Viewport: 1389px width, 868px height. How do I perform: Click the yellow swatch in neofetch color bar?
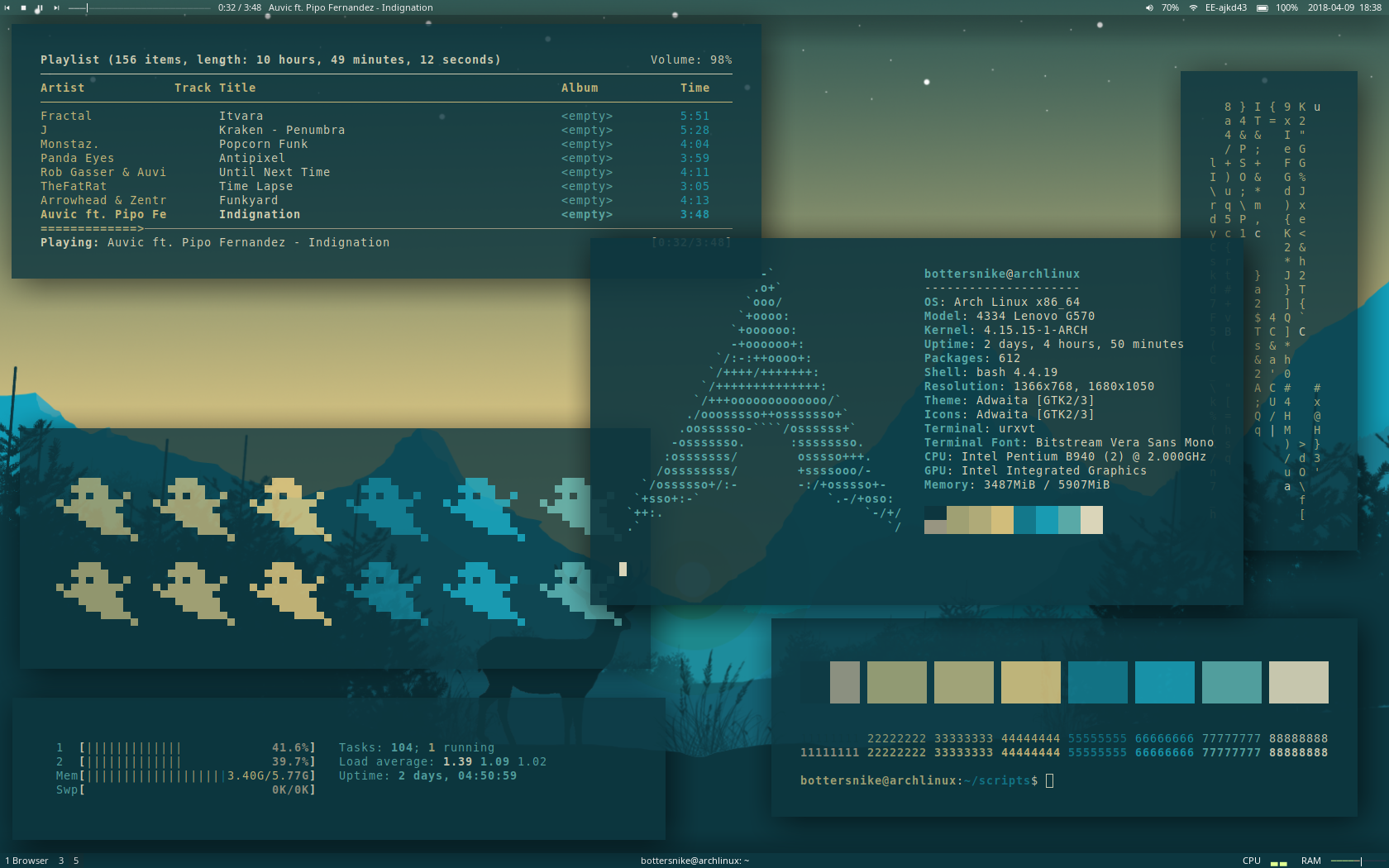coord(1002,520)
